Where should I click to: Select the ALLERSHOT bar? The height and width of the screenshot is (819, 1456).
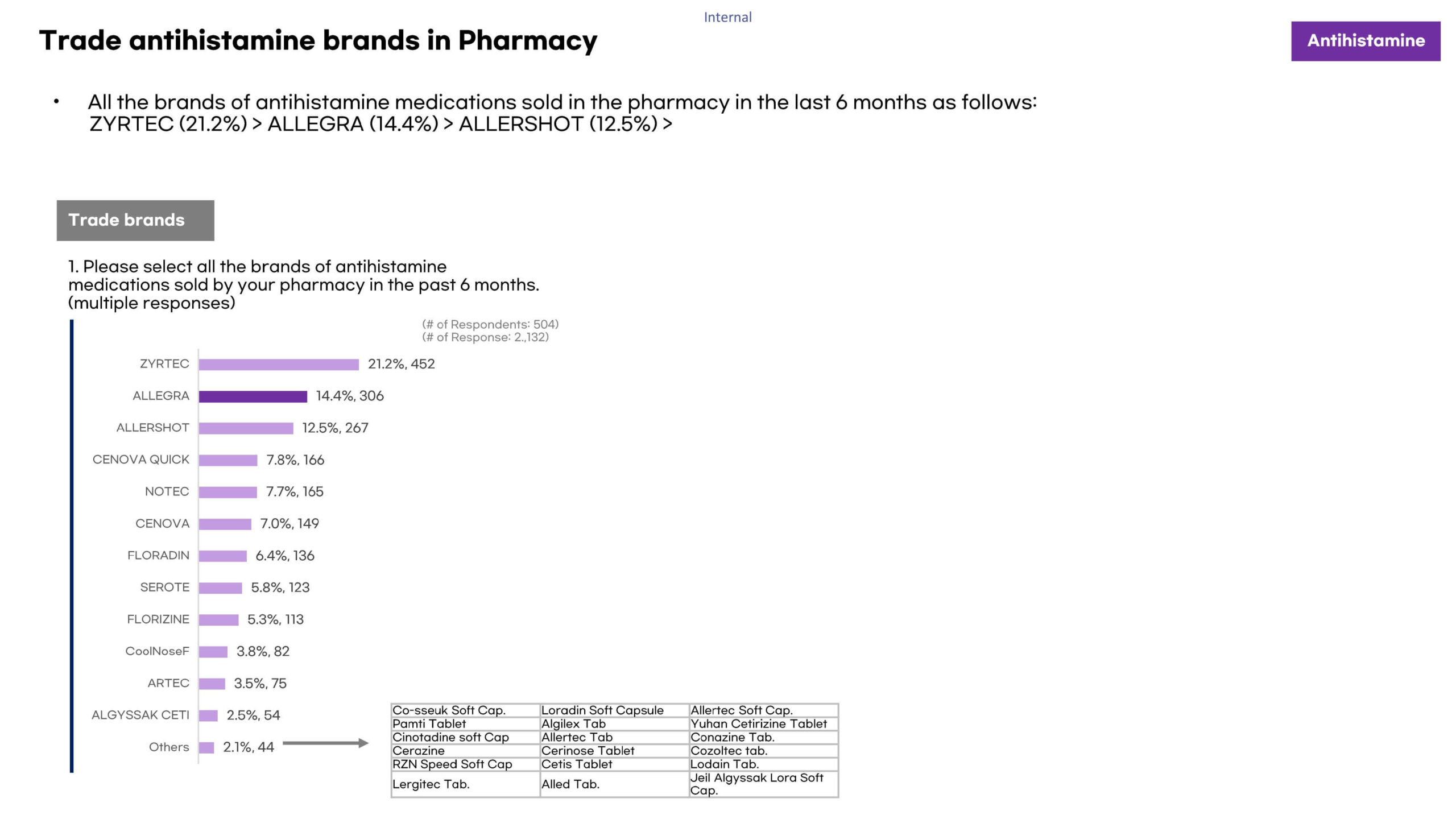(246, 428)
